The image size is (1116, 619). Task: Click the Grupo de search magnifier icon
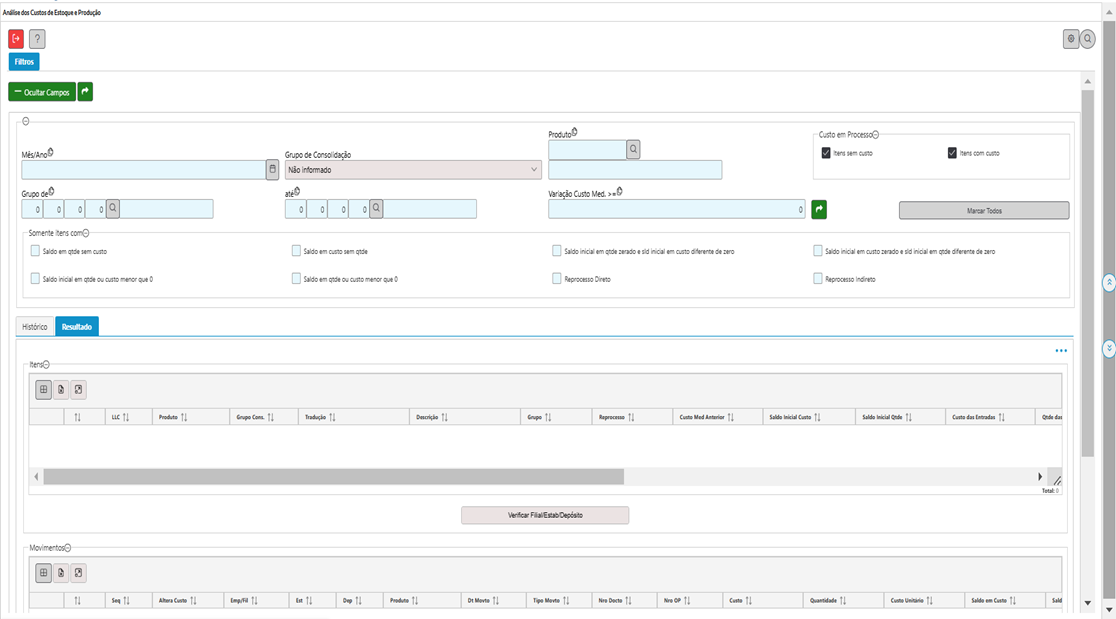coord(113,209)
